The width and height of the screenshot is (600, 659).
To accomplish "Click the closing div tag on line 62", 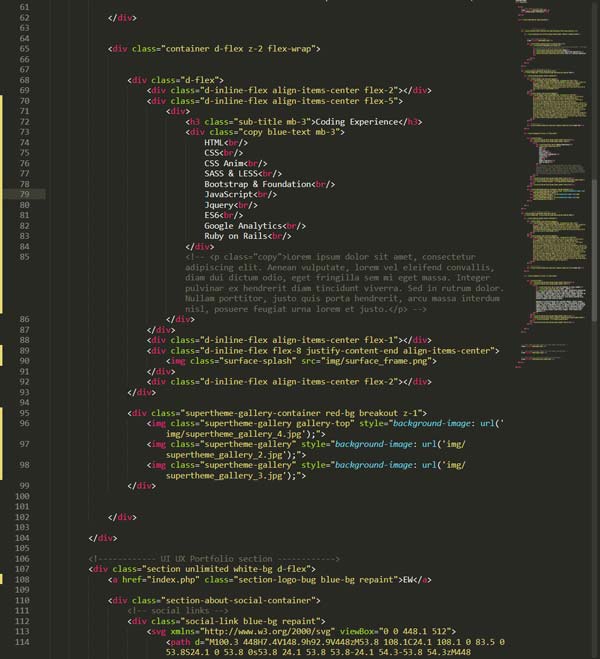I will (122, 18).
